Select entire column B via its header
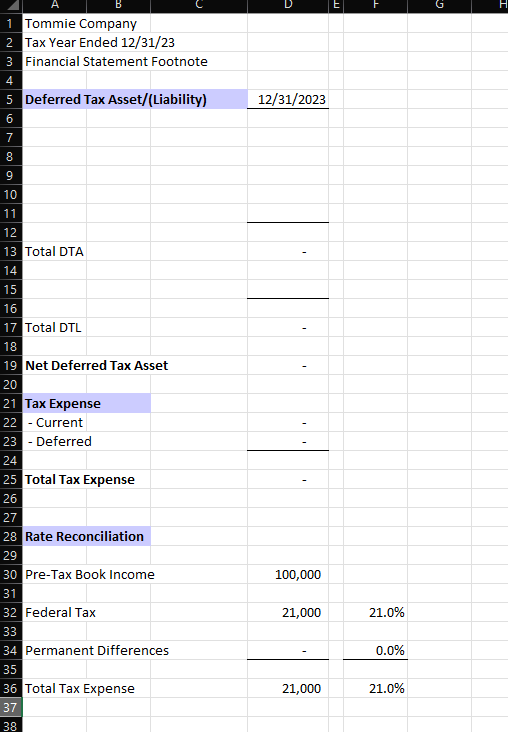The height and width of the screenshot is (732, 508). pyautogui.click(x=119, y=6)
